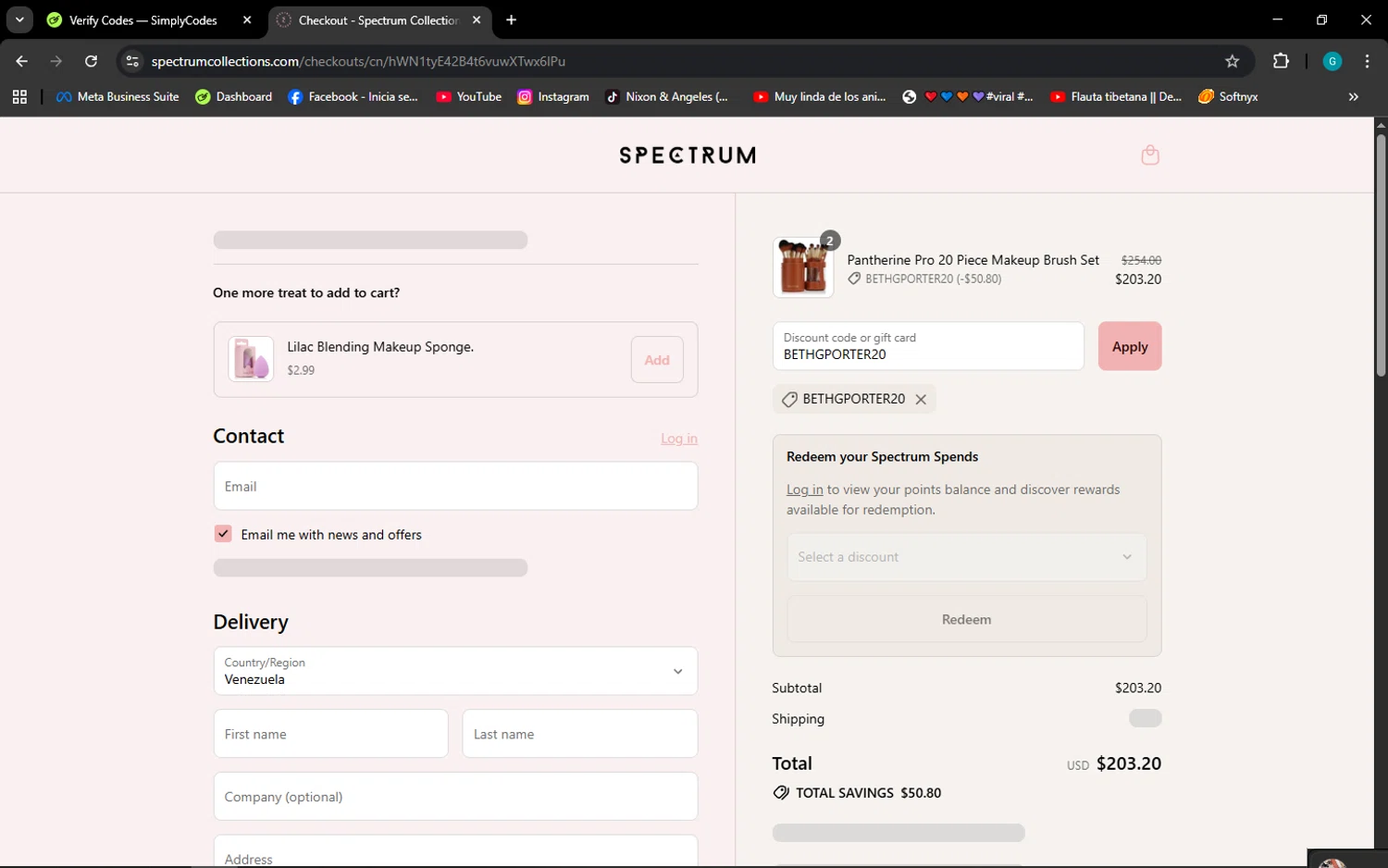Remove the BETHGPORTER20 discount tag
The height and width of the screenshot is (868, 1388).
[921, 400]
